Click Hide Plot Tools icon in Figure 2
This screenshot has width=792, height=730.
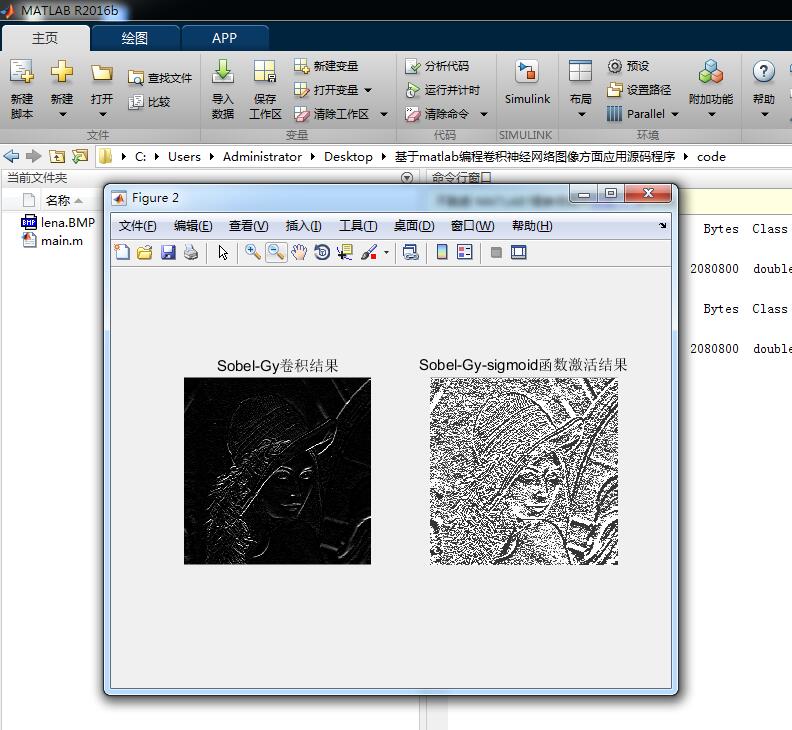pos(496,252)
